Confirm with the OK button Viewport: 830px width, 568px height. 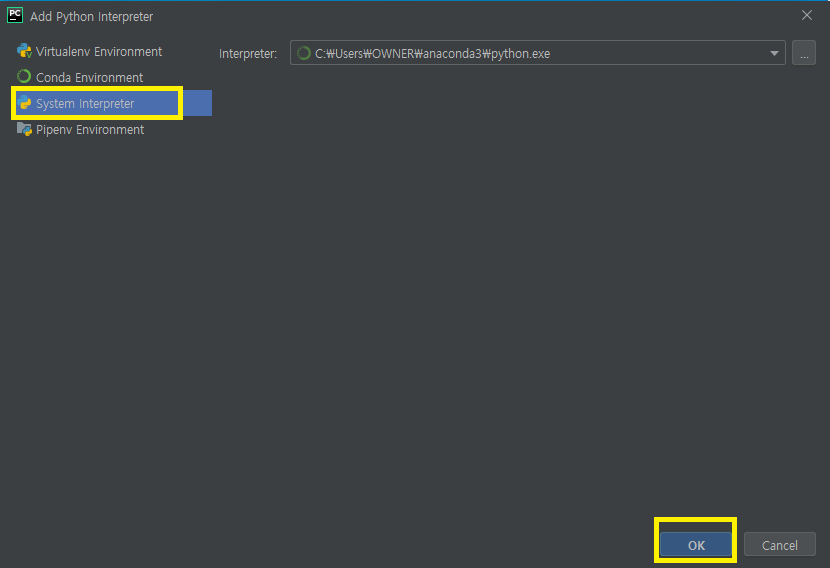tap(696, 545)
